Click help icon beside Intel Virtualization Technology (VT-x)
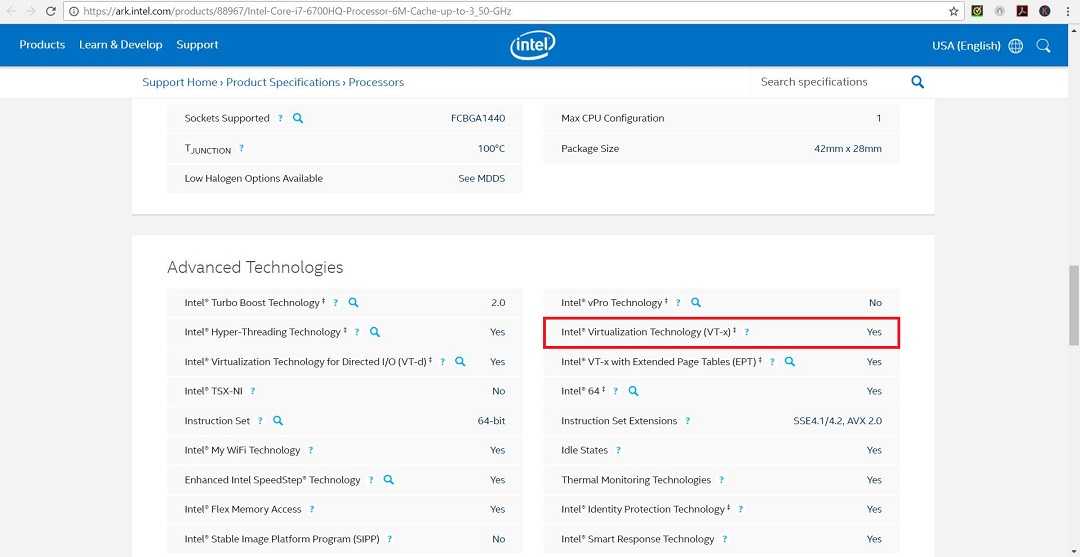This screenshot has height=557, width=1080. click(747, 332)
